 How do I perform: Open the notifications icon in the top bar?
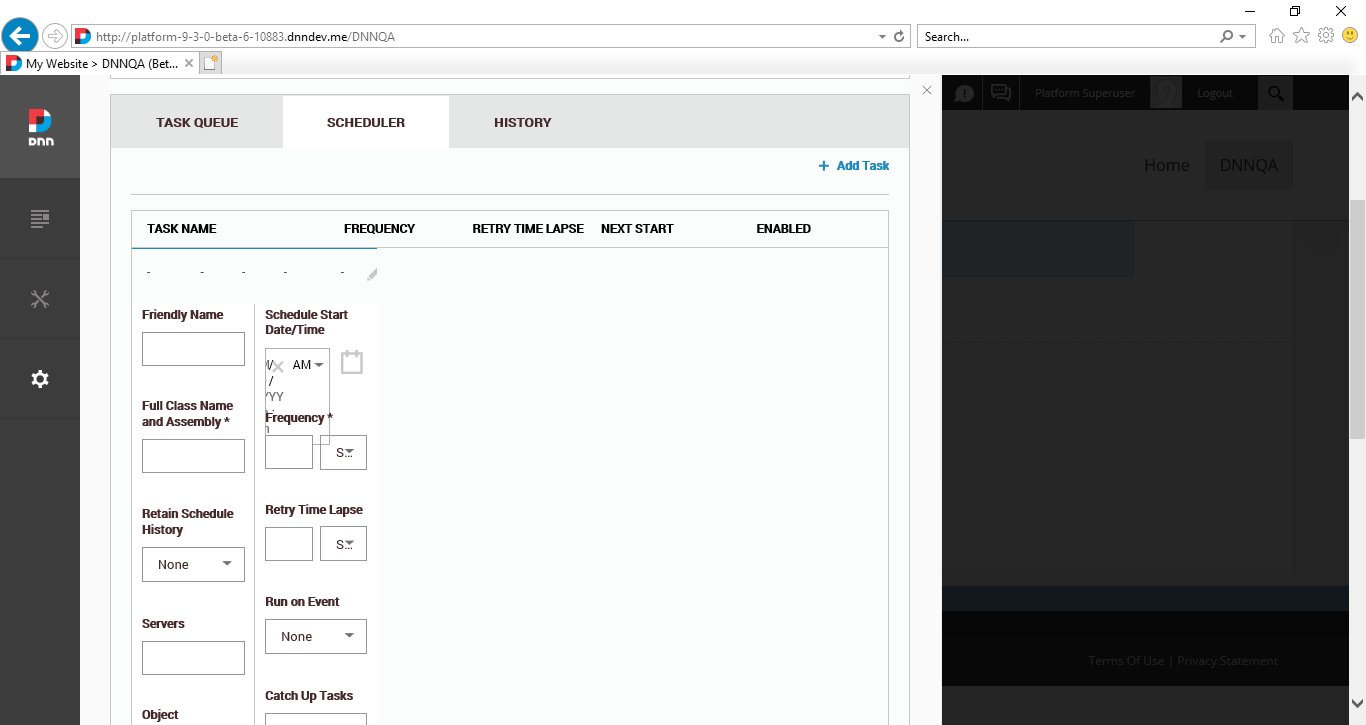pyautogui.click(x=962, y=91)
